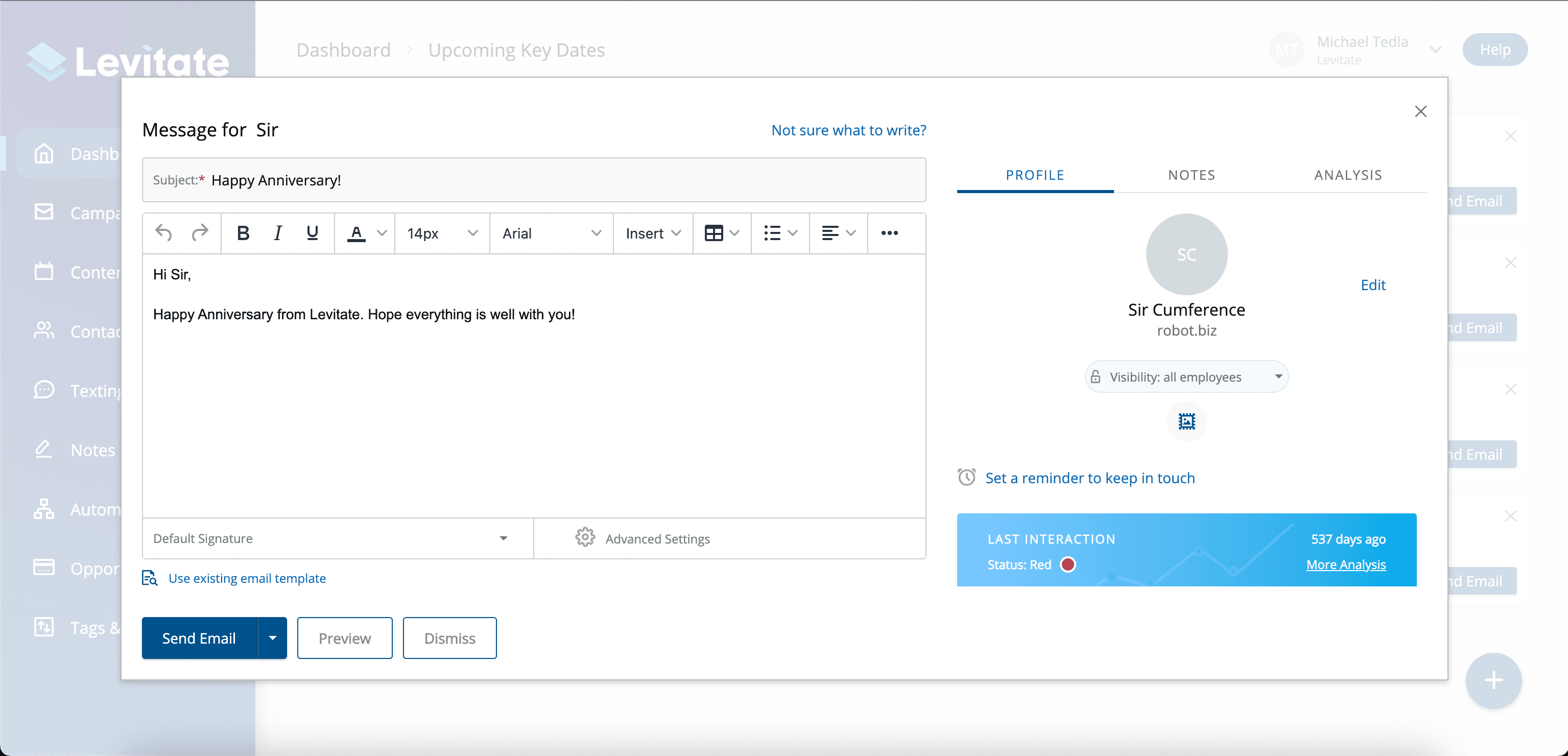Click the 'Not sure what to write?' link

[848, 130]
